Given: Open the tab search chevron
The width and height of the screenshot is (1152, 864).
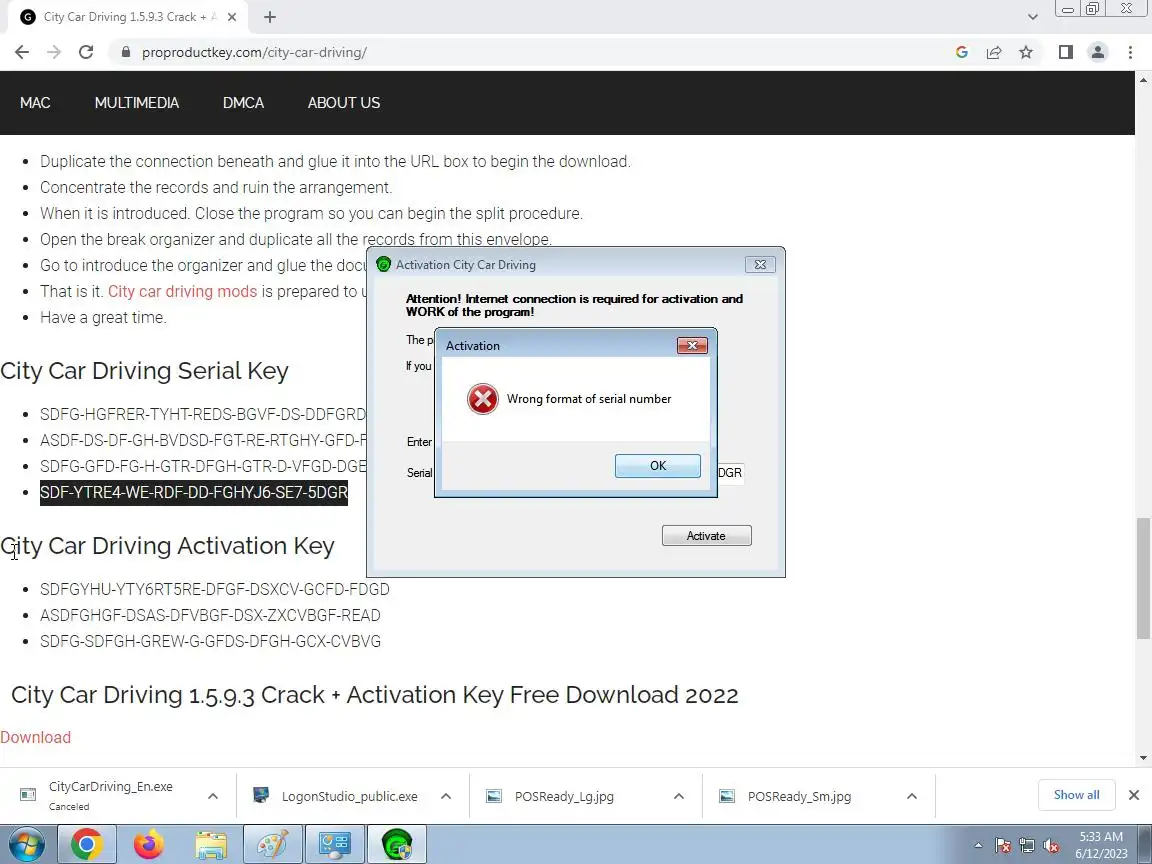Looking at the screenshot, I should (1032, 17).
